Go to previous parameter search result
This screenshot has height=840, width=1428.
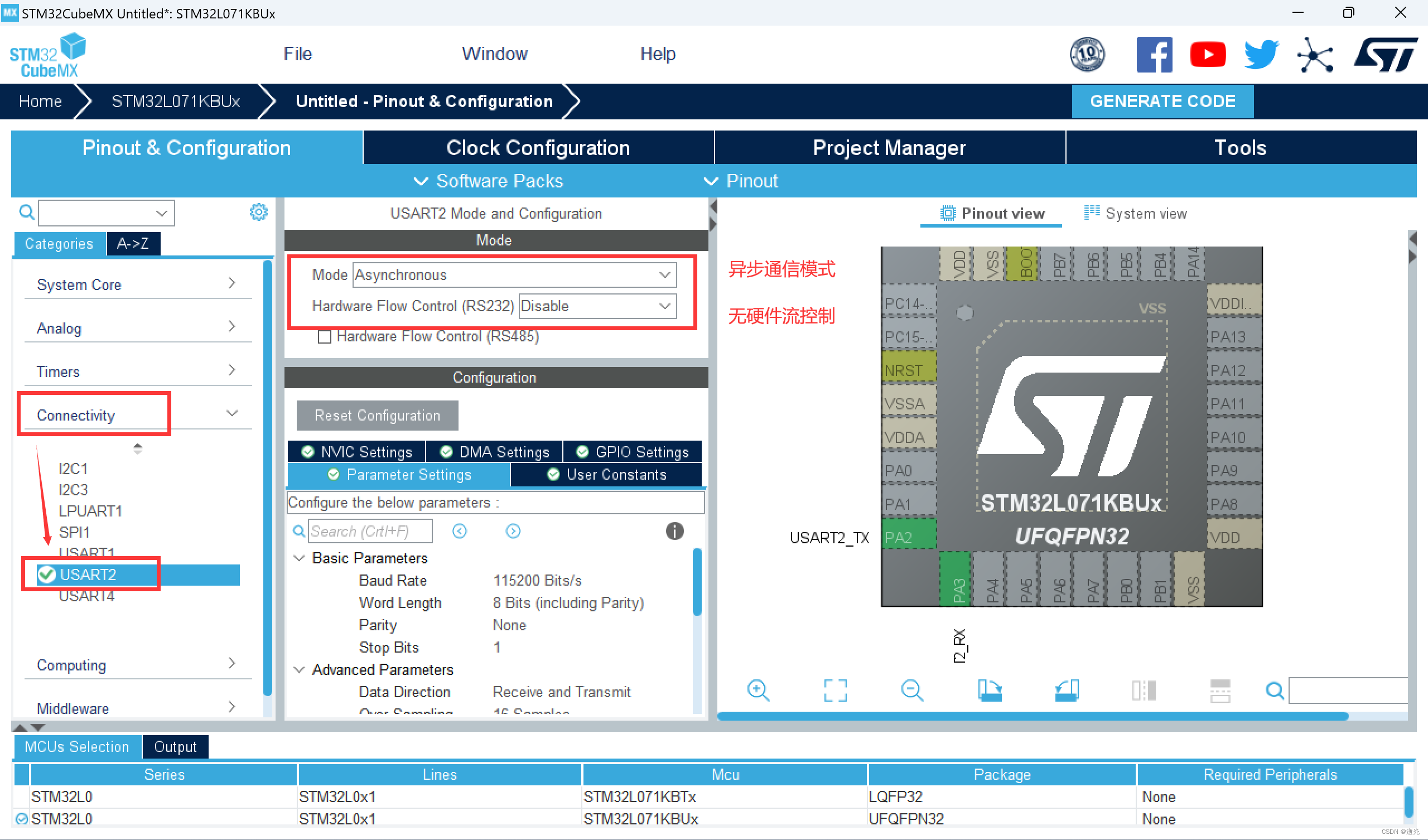click(x=460, y=531)
